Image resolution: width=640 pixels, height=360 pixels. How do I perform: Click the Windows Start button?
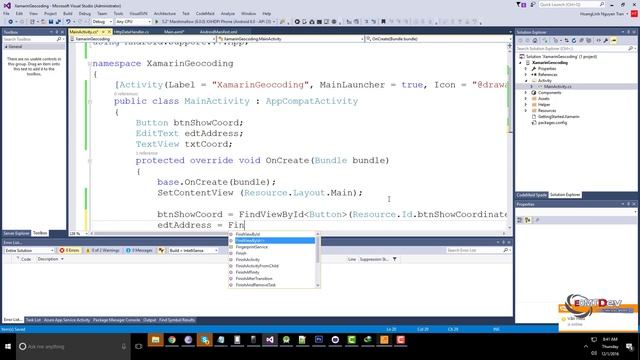coord(8,347)
